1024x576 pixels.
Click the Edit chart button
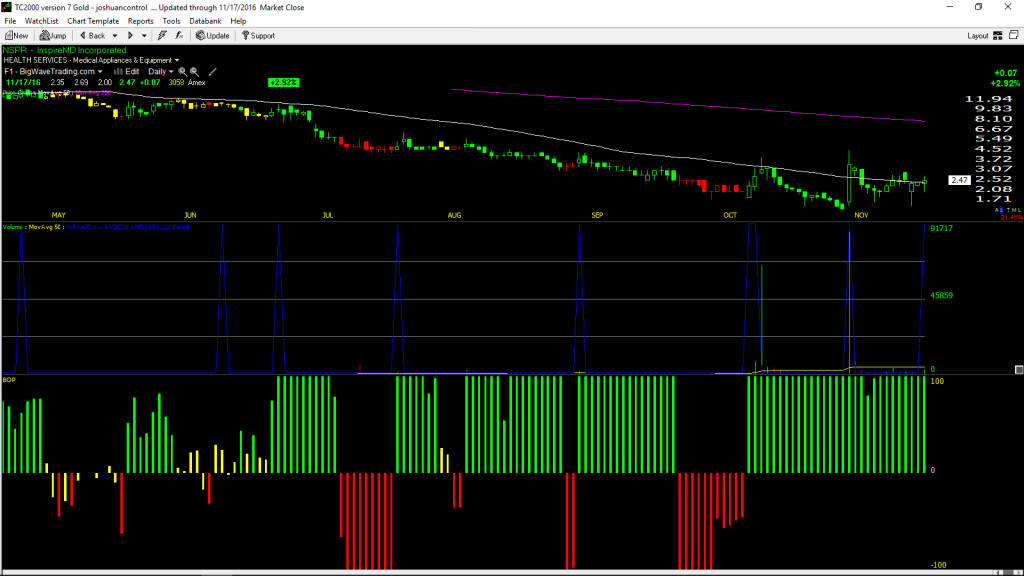tap(127, 72)
